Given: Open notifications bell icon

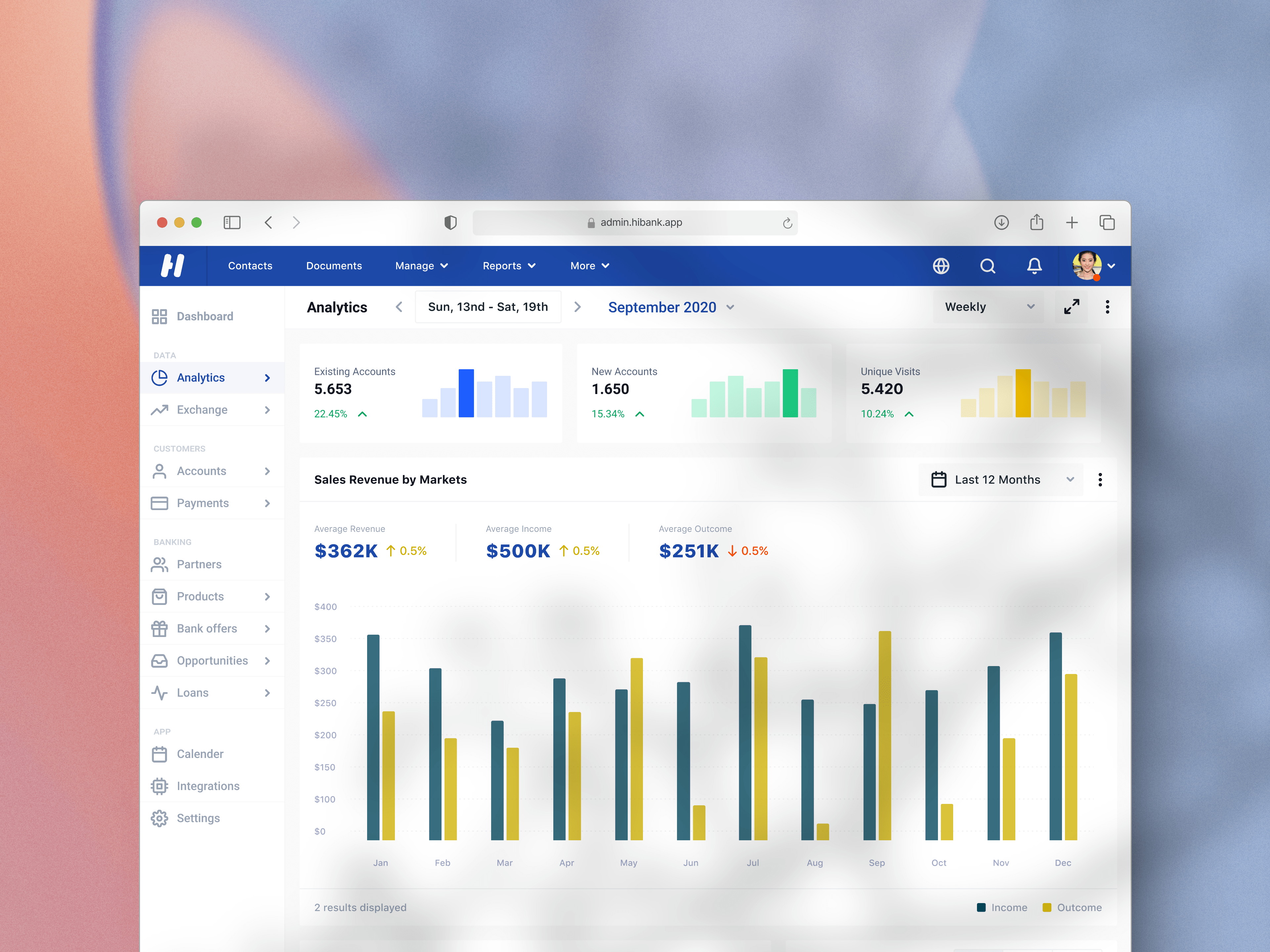Looking at the screenshot, I should [x=1034, y=266].
